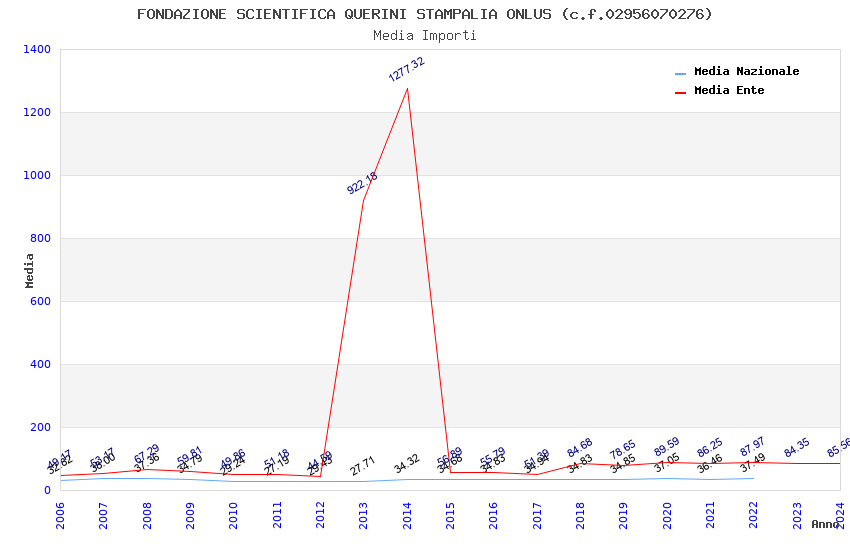Image resolution: width=850 pixels, height=550 pixels.
Task: Click the 59.81 data label for 2009
Action: pyautogui.click(x=189, y=455)
